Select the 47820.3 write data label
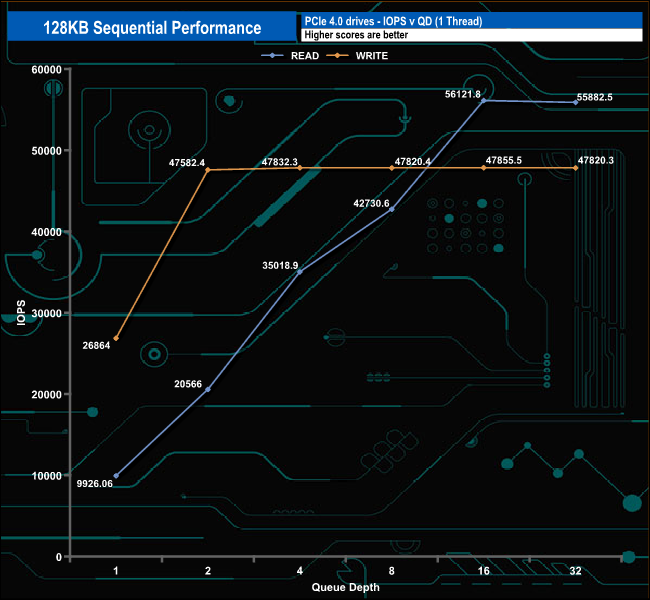Screen dimensions: 650x600 point(596,160)
